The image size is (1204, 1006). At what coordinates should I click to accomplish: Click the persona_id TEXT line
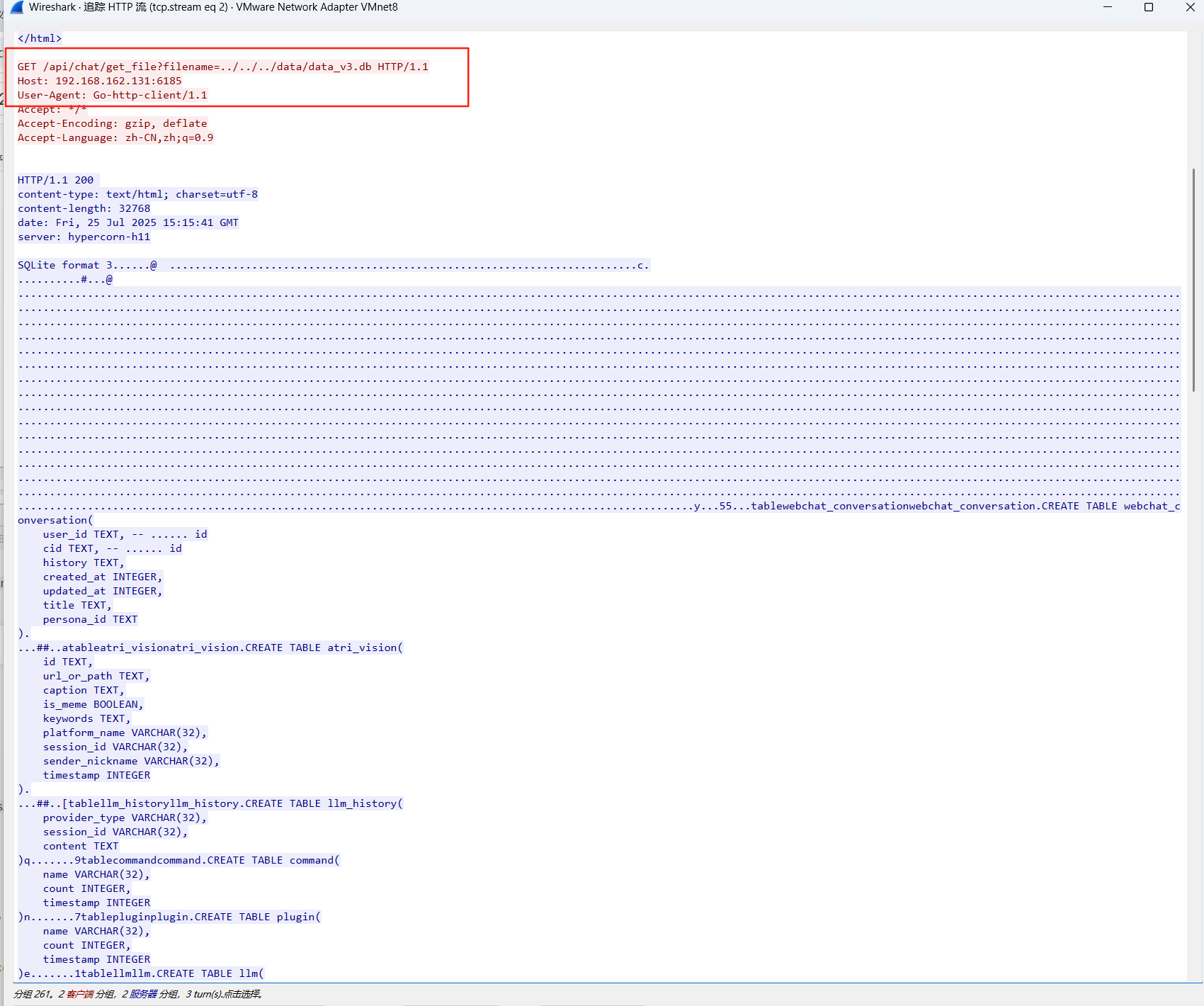tap(90, 619)
